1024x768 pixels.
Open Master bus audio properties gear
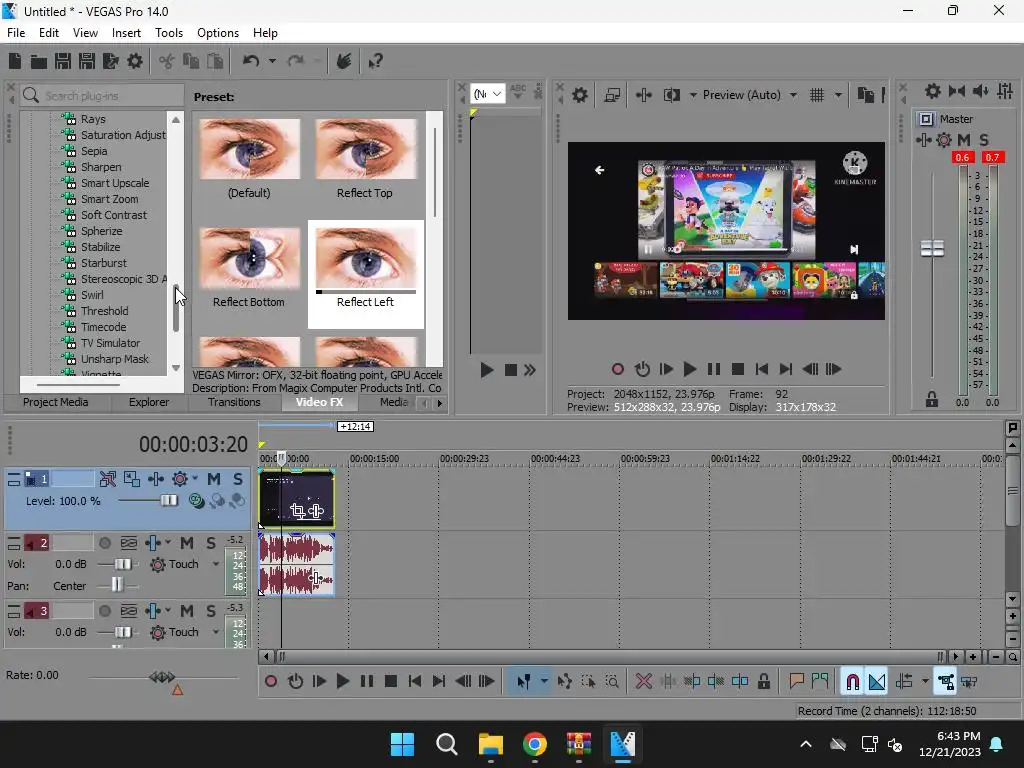tap(933, 91)
